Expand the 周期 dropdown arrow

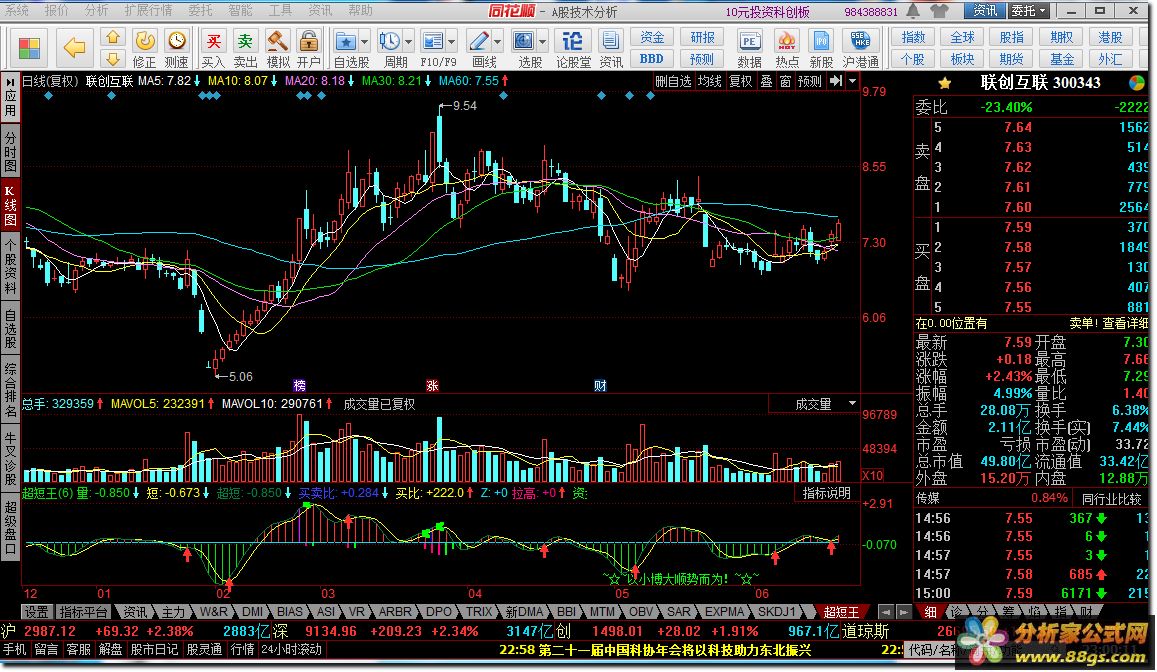point(408,42)
